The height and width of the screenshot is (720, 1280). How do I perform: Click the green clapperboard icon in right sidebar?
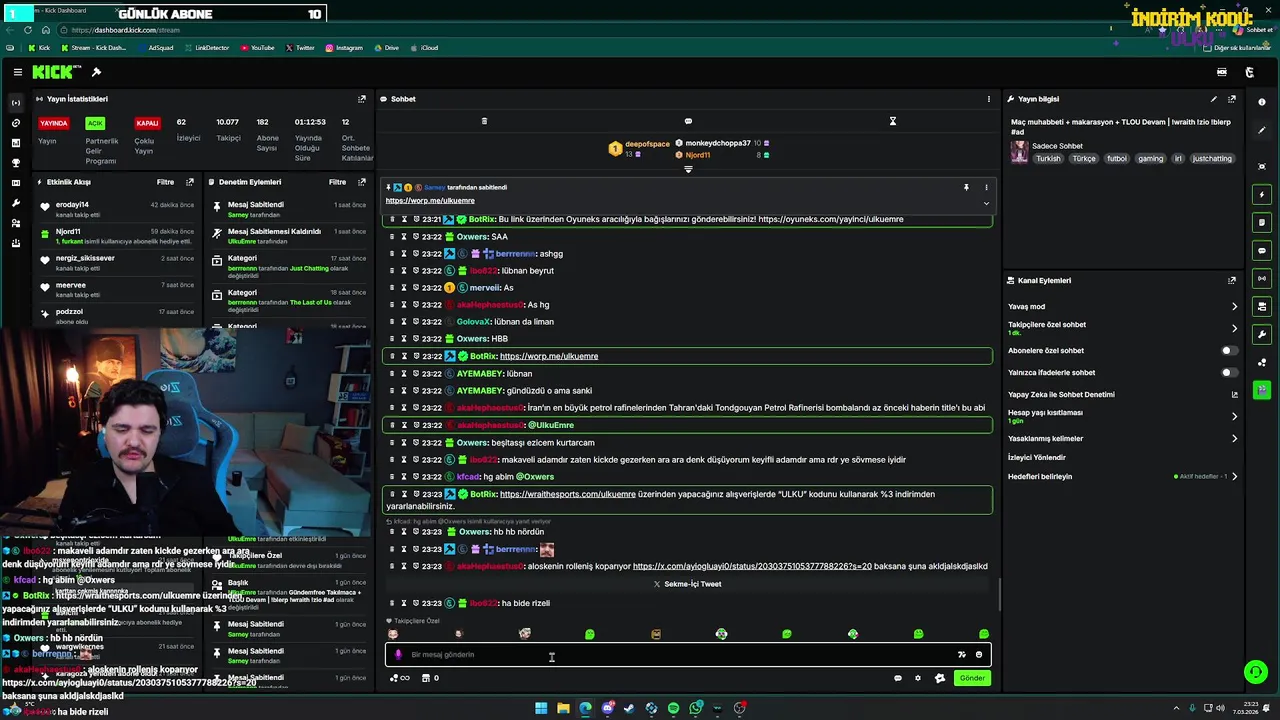(1262, 390)
